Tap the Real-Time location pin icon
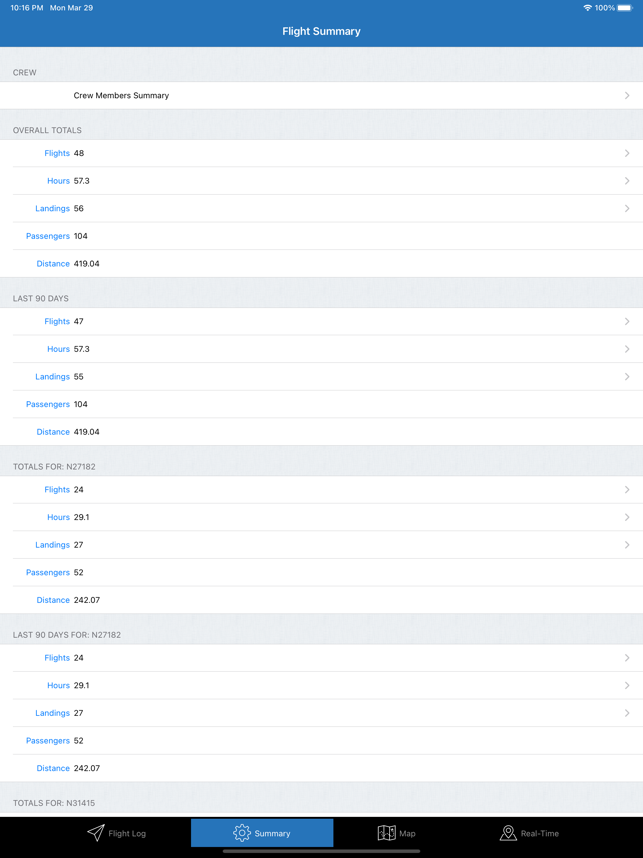The width and height of the screenshot is (643, 858). 508,833
